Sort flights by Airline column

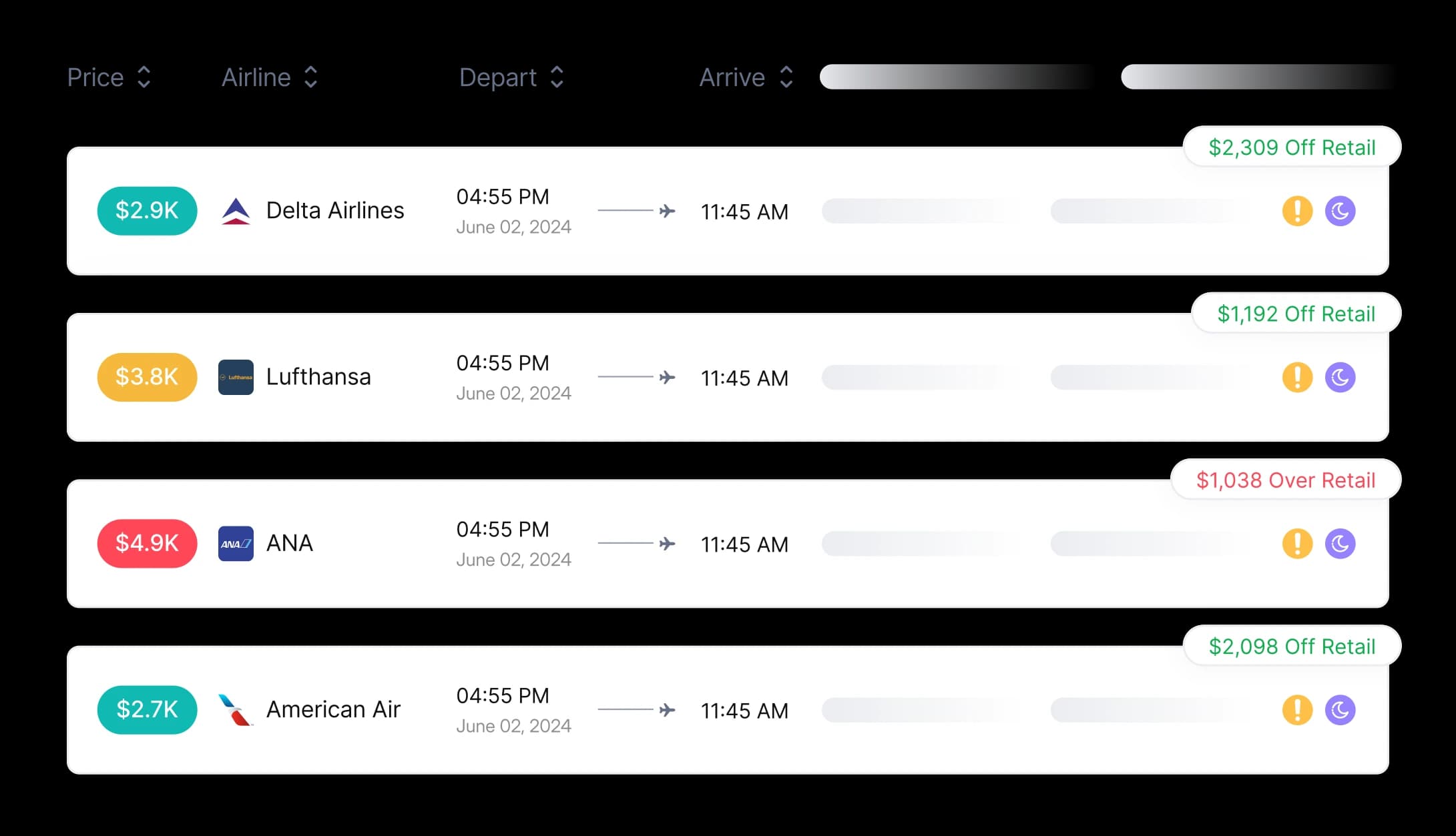270,77
